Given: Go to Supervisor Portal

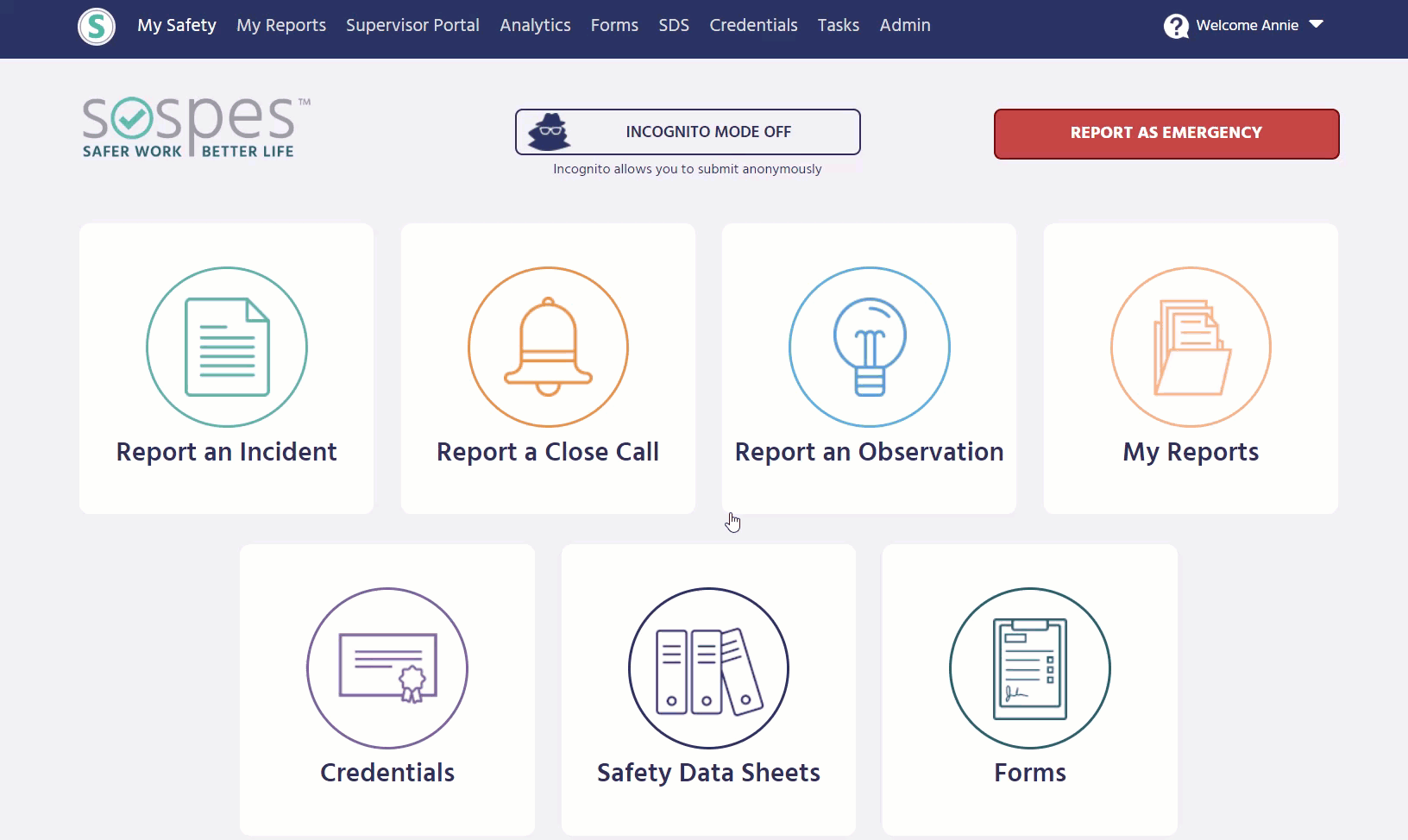Looking at the screenshot, I should [x=412, y=25].
